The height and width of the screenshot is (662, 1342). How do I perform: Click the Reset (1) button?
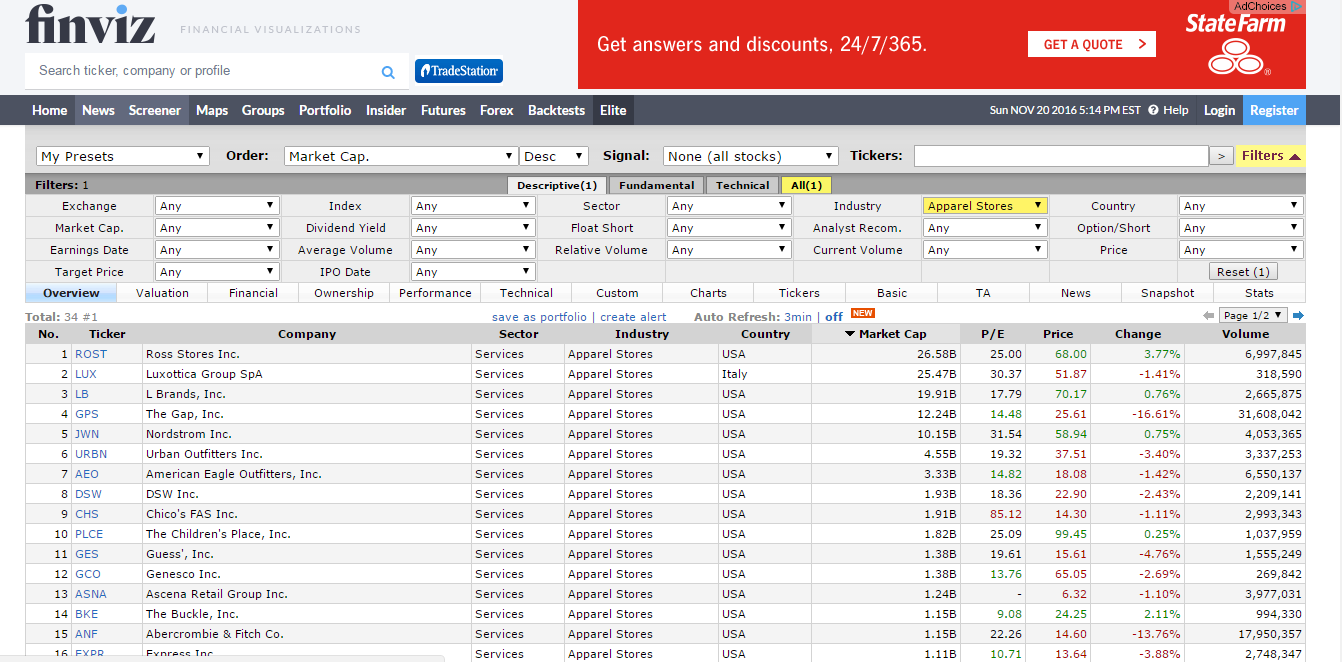point(1242,272)
